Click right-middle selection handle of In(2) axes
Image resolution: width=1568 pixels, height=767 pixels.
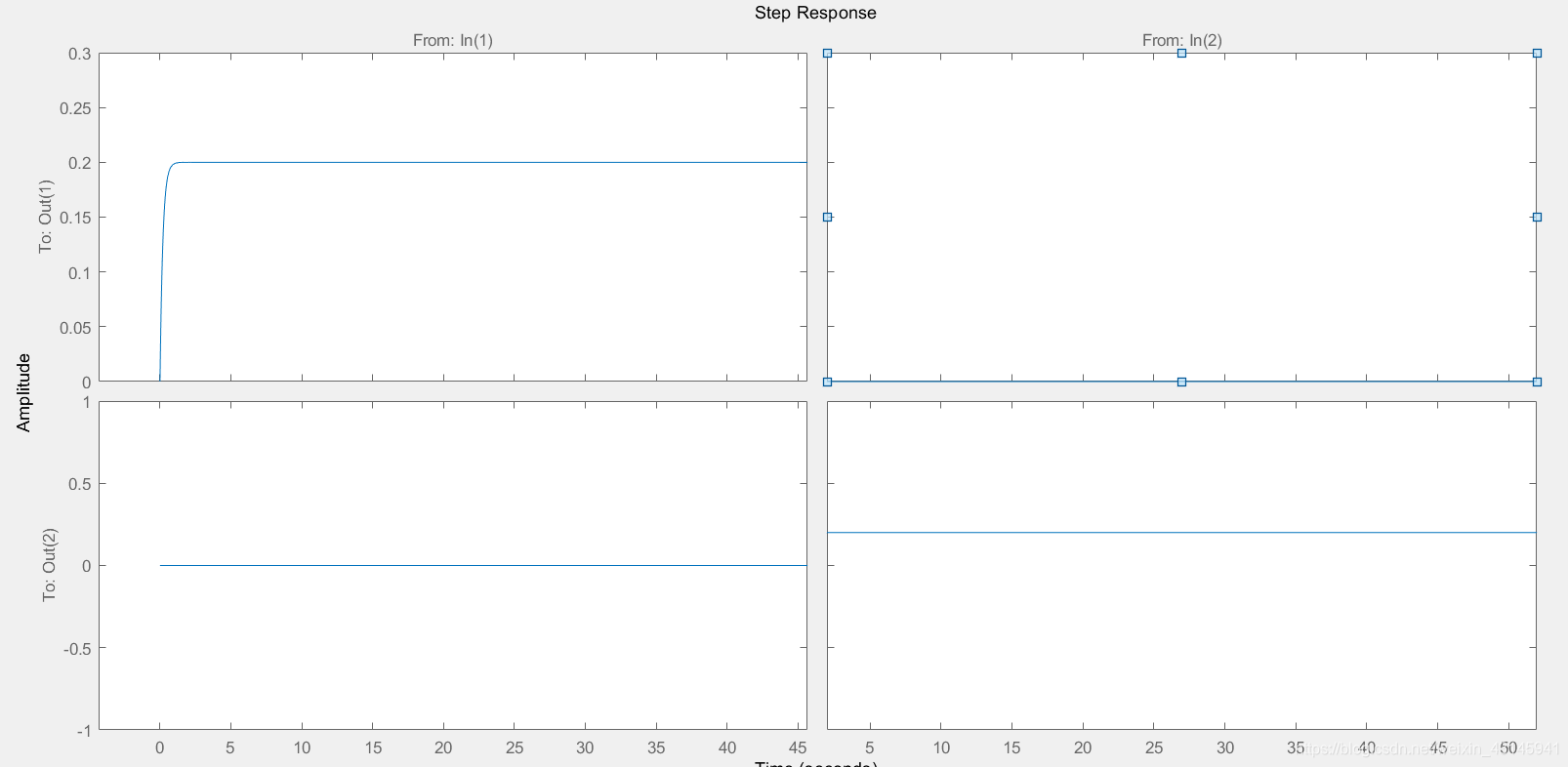[1537, 218]
